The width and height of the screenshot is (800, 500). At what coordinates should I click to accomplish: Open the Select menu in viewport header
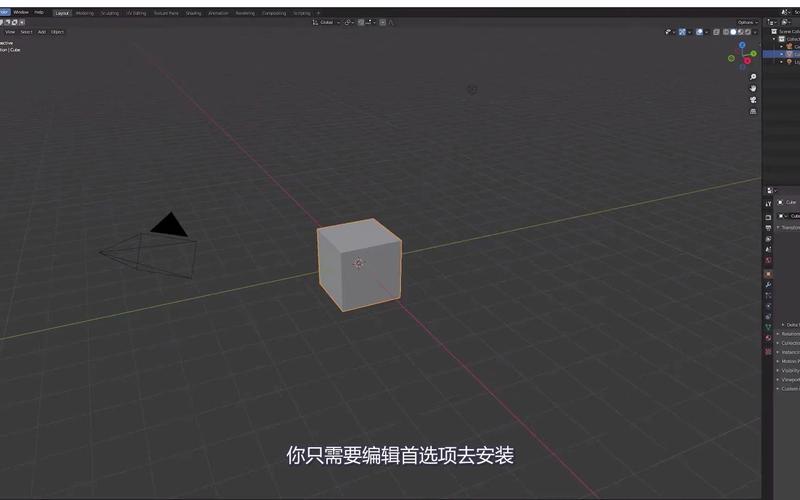[26, 32]
